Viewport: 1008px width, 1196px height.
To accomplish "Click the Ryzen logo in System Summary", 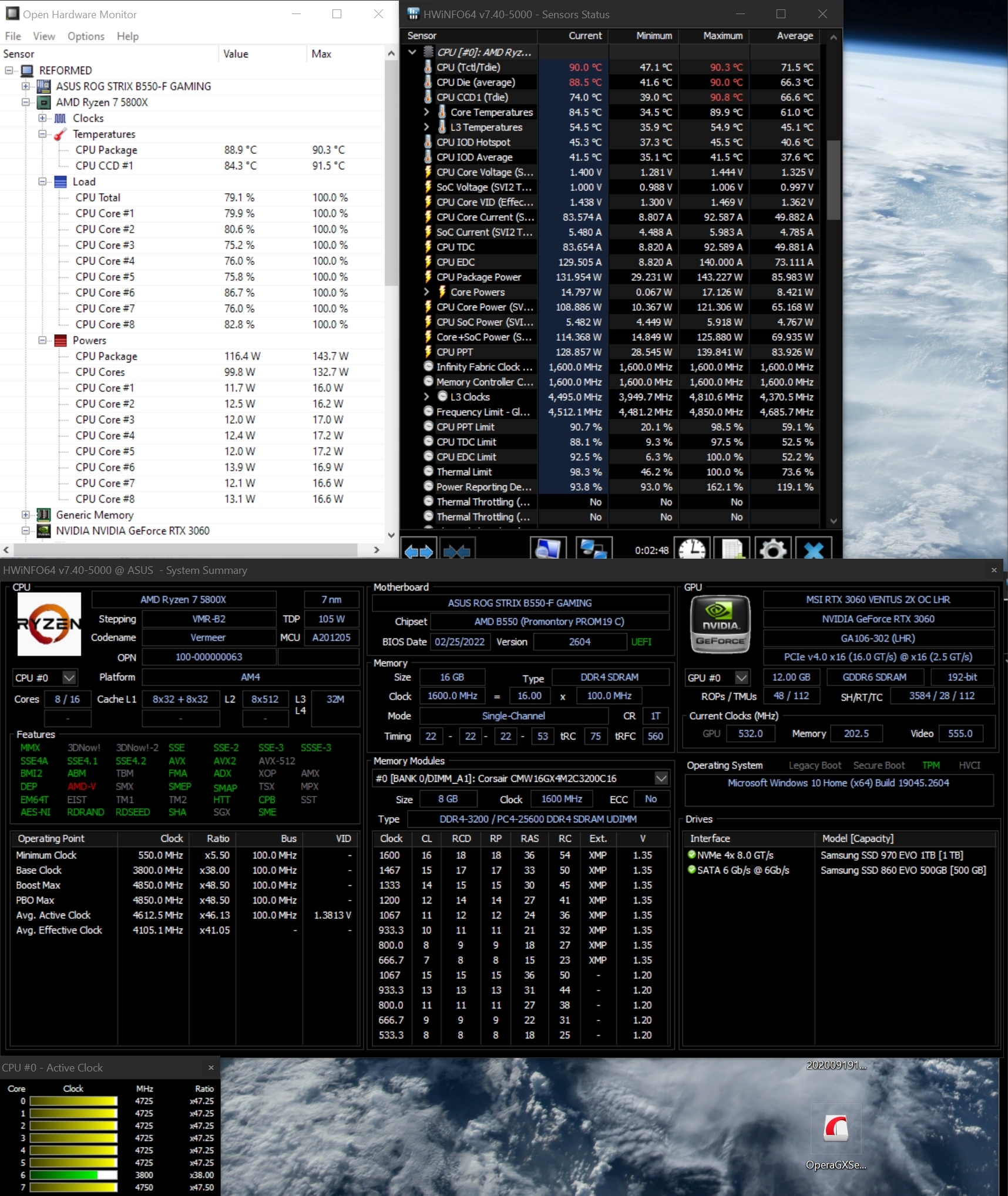I will click(49, 624).
